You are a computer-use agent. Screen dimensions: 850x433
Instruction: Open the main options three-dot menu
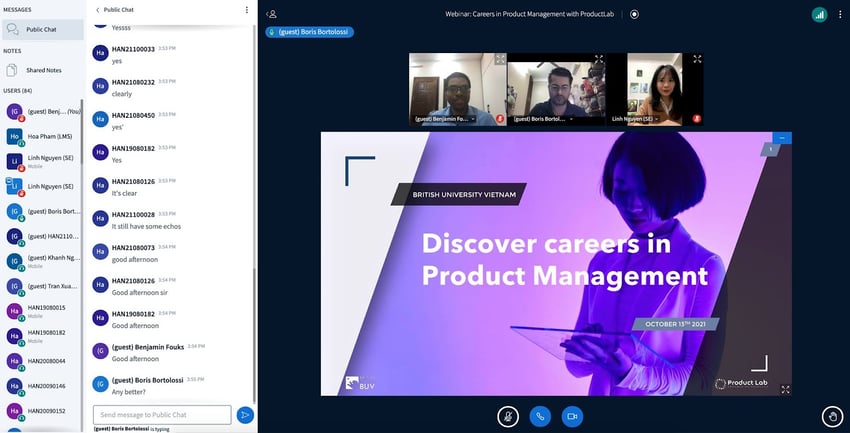tap(840, 15)
